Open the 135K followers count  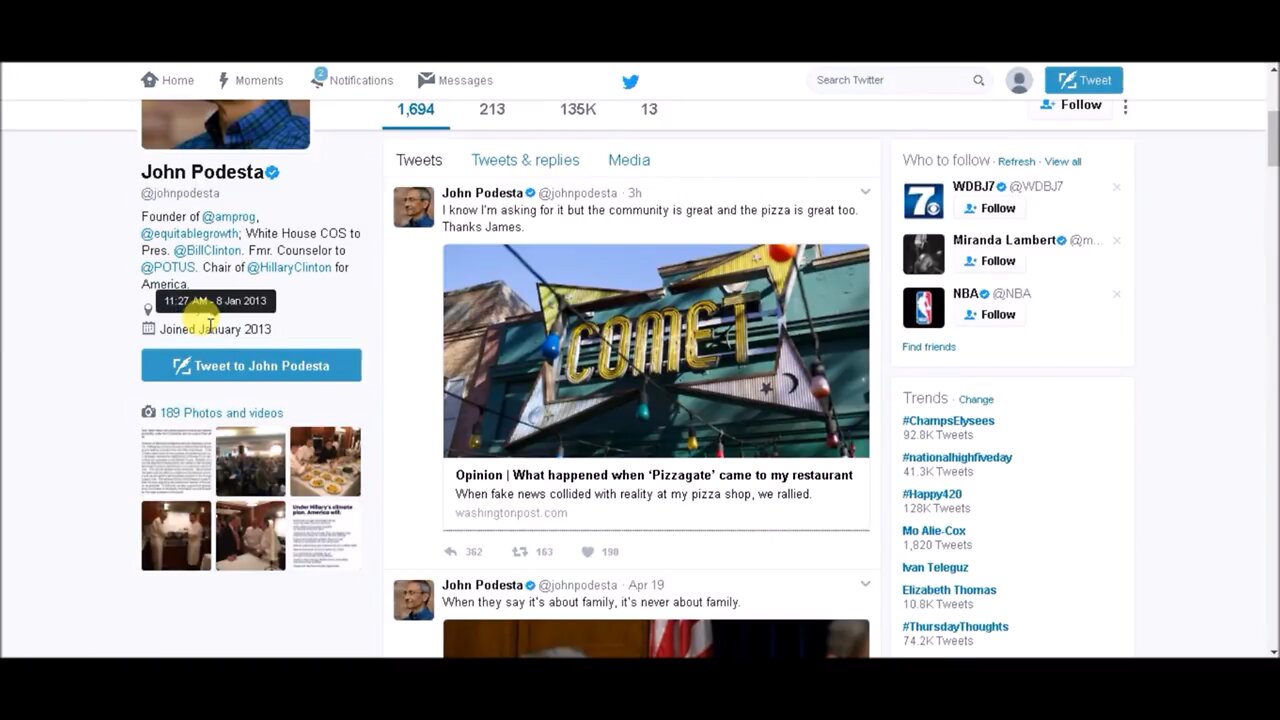pos(578,109)
